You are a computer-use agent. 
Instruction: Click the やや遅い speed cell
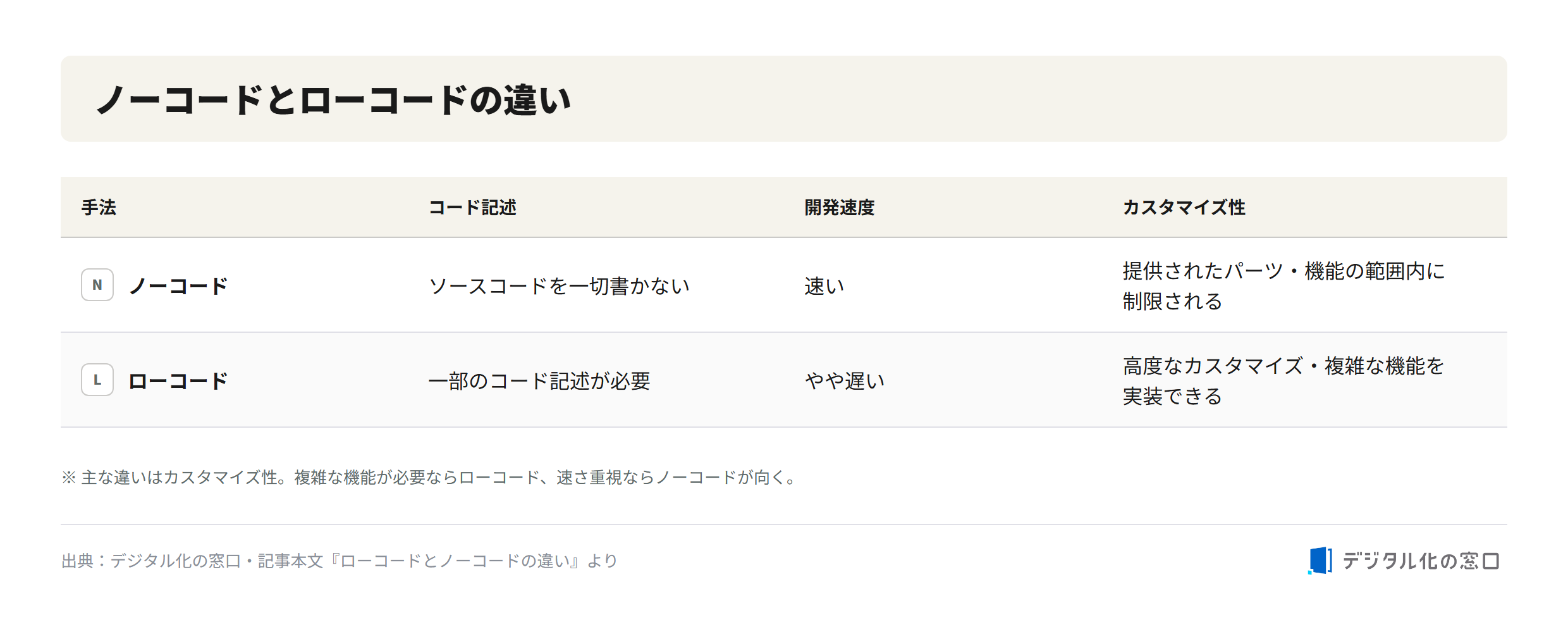point(845,381)
